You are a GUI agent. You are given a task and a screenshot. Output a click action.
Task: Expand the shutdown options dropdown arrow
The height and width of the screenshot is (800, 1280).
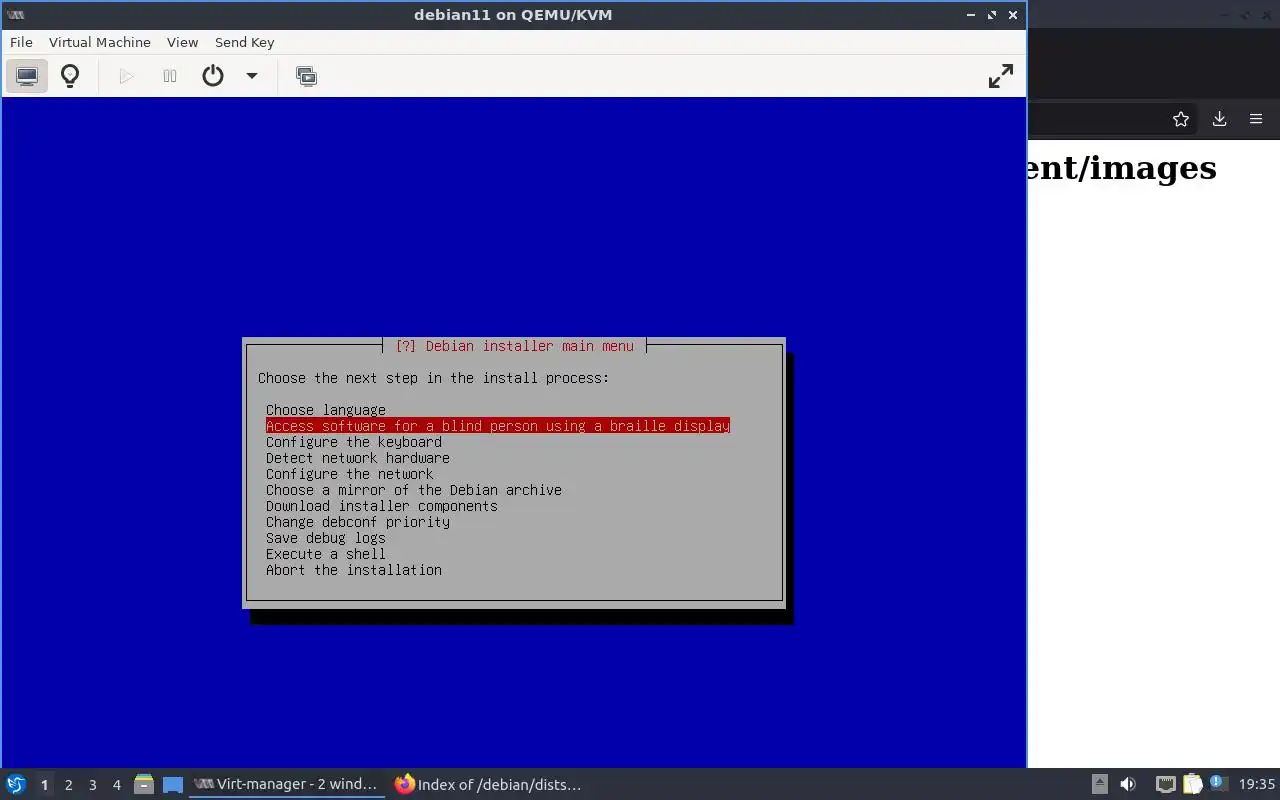(x=252, y=76)
